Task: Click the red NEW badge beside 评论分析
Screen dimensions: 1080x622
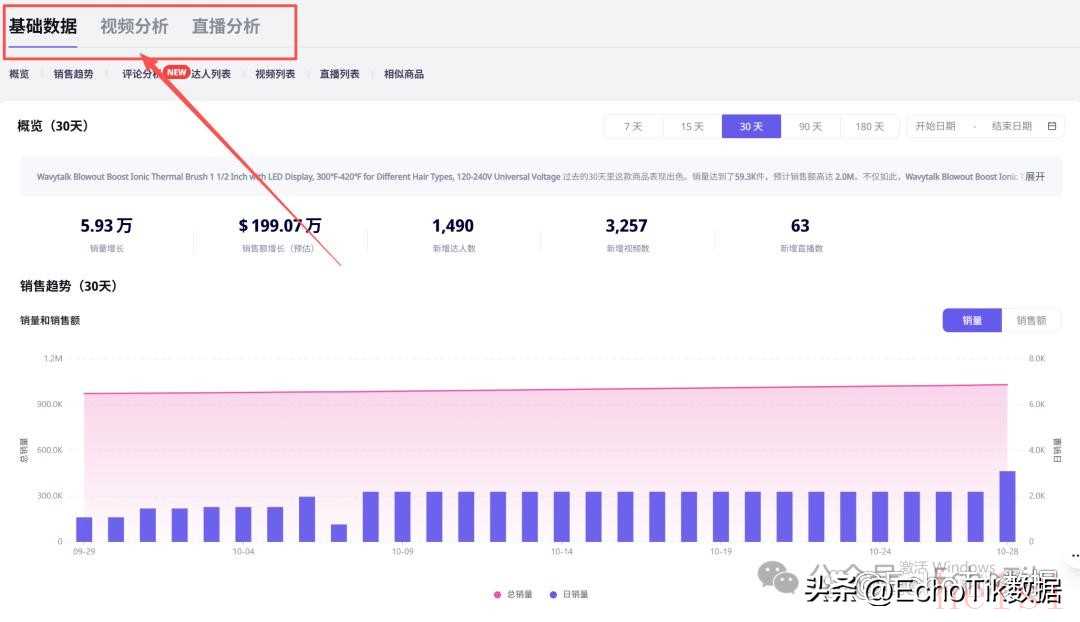Action: 177,72
